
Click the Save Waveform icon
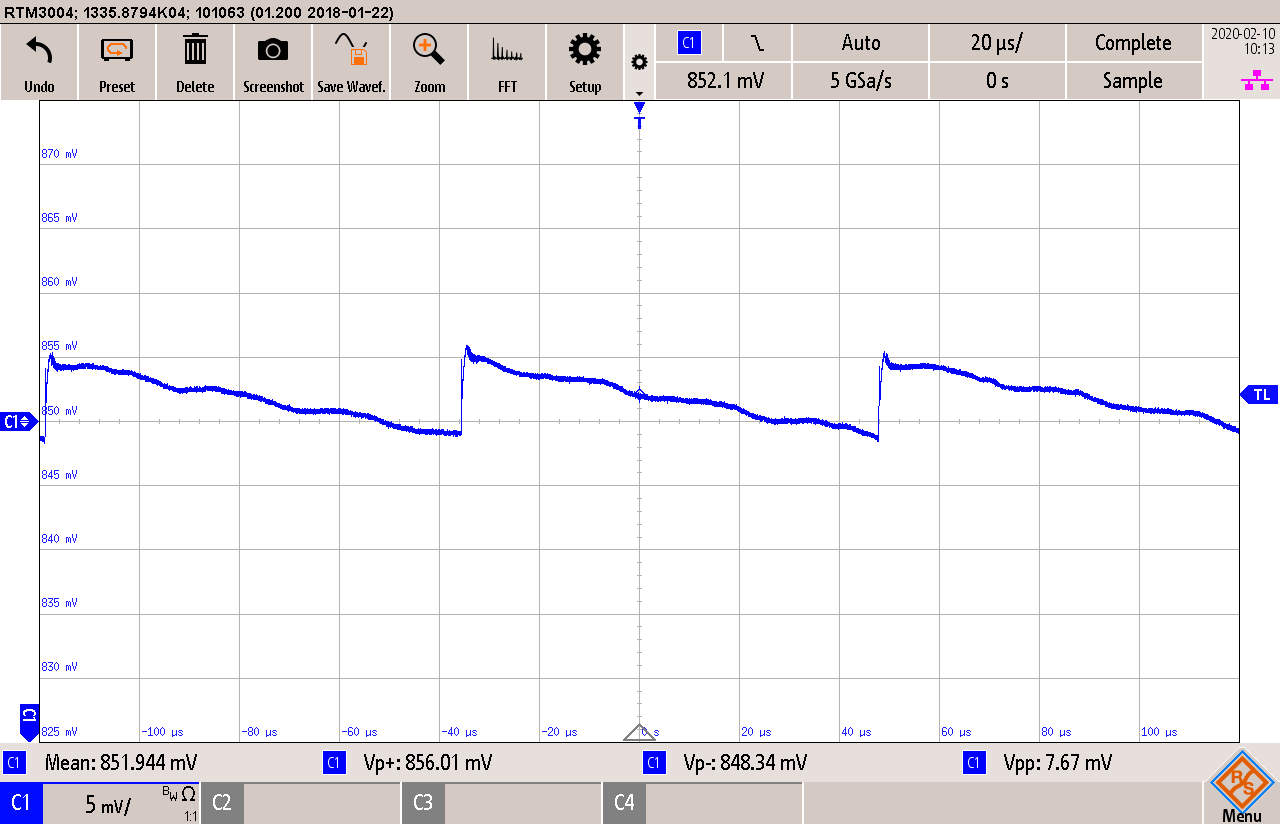tap(351, 49)
